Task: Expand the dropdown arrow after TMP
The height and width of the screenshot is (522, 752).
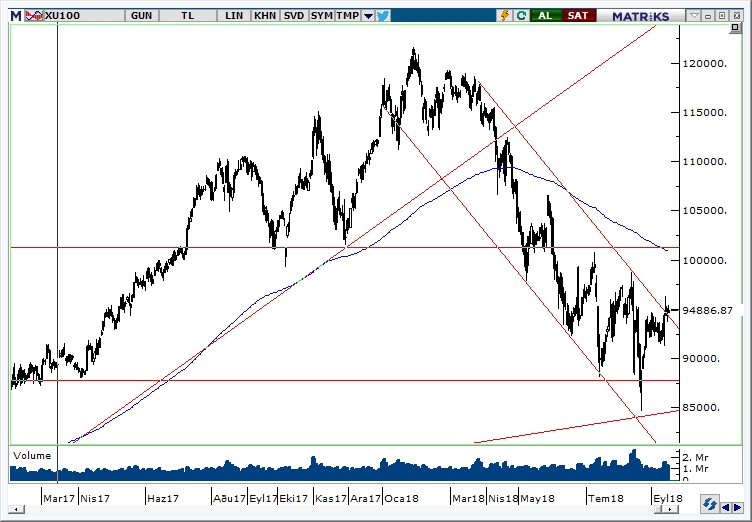Action: [368, 16]
